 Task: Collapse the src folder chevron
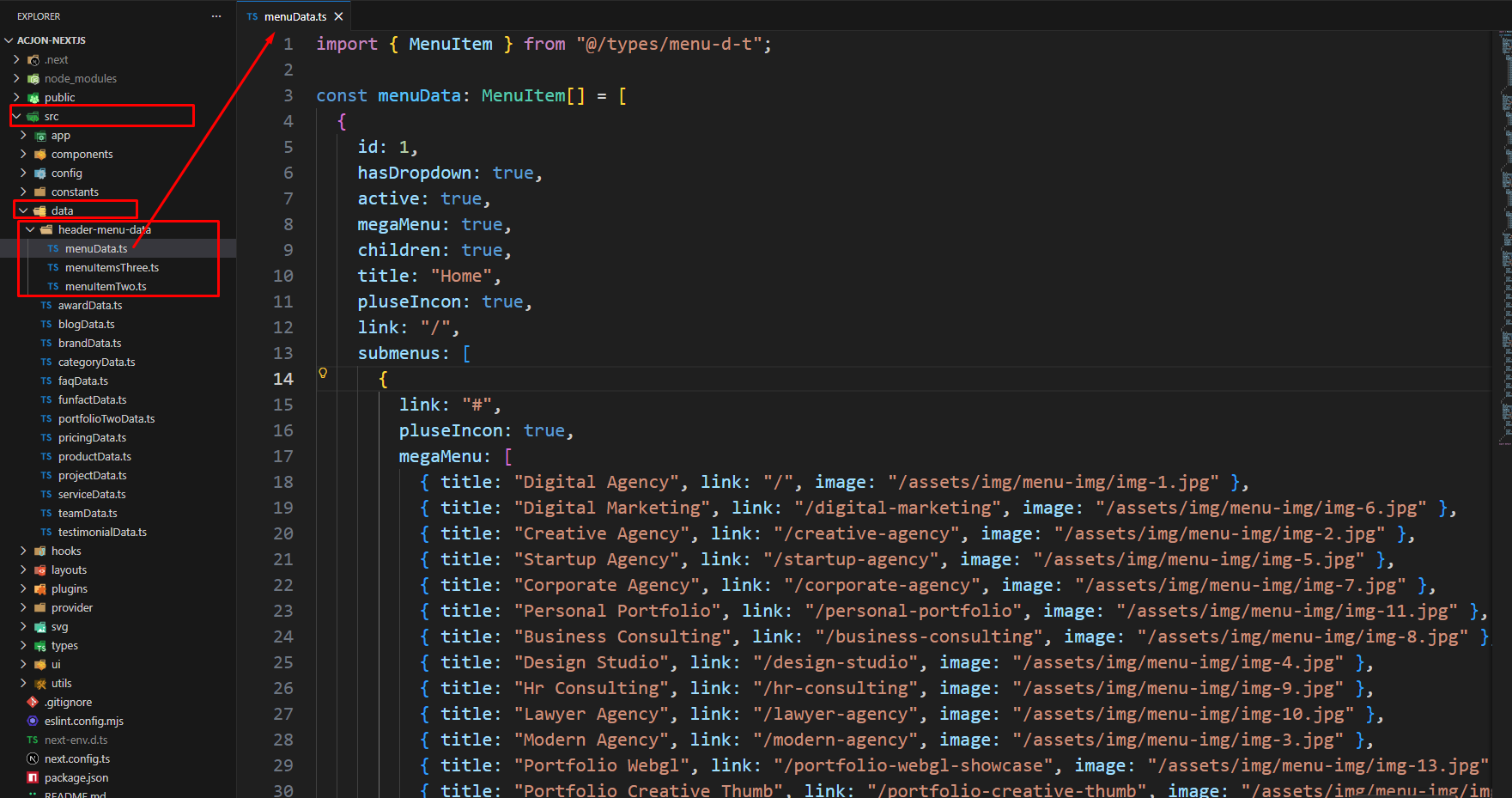[x=16, y=116]
